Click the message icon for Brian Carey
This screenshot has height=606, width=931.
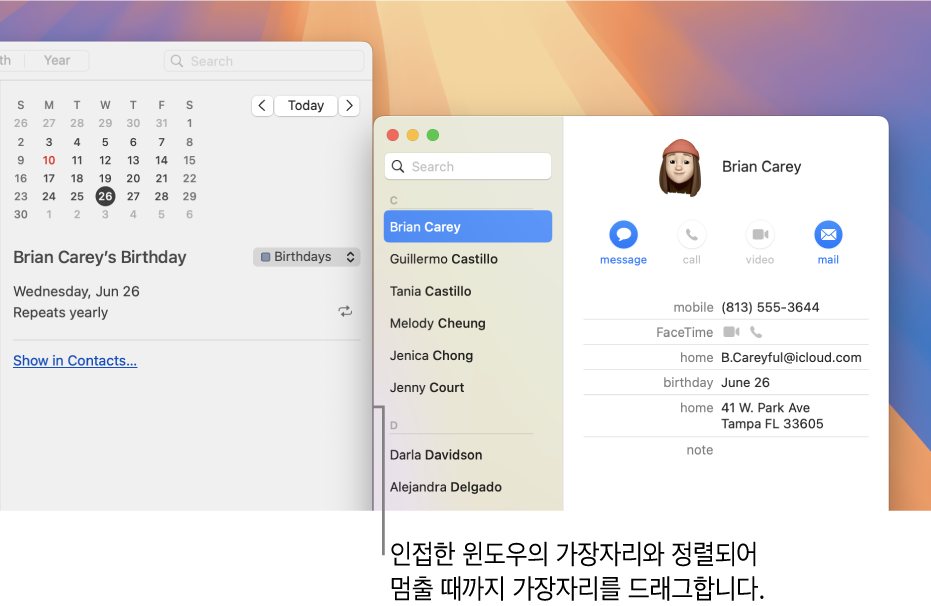[x=623, y=234]
